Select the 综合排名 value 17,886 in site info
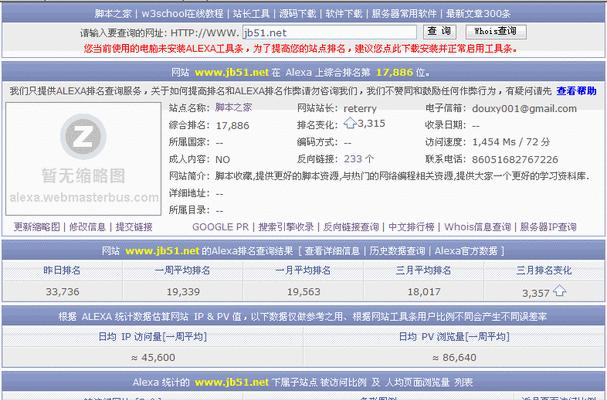Viewport: 607px width, 400px height. tap(232, 125)
